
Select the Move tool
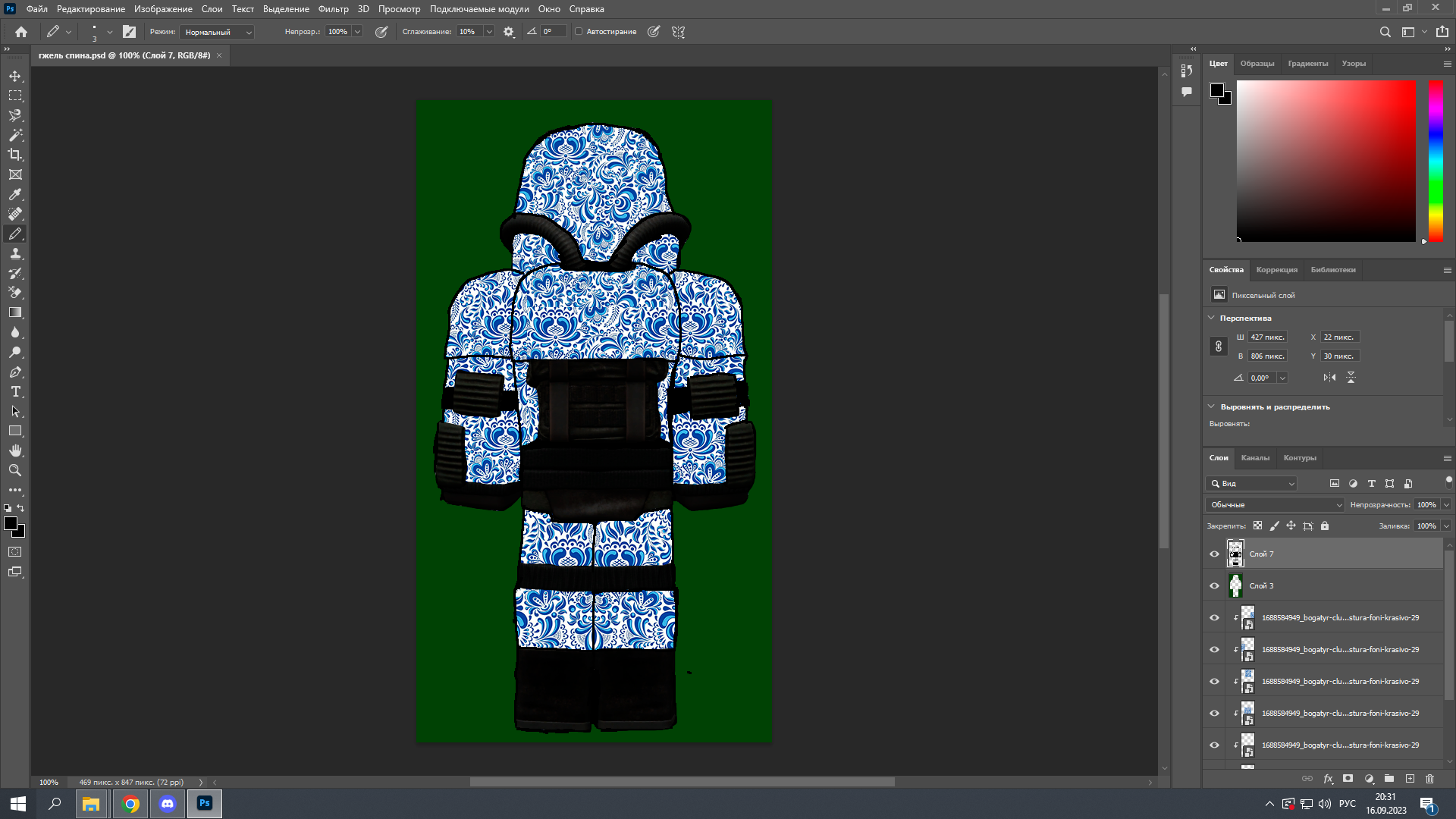pos(15,76)
